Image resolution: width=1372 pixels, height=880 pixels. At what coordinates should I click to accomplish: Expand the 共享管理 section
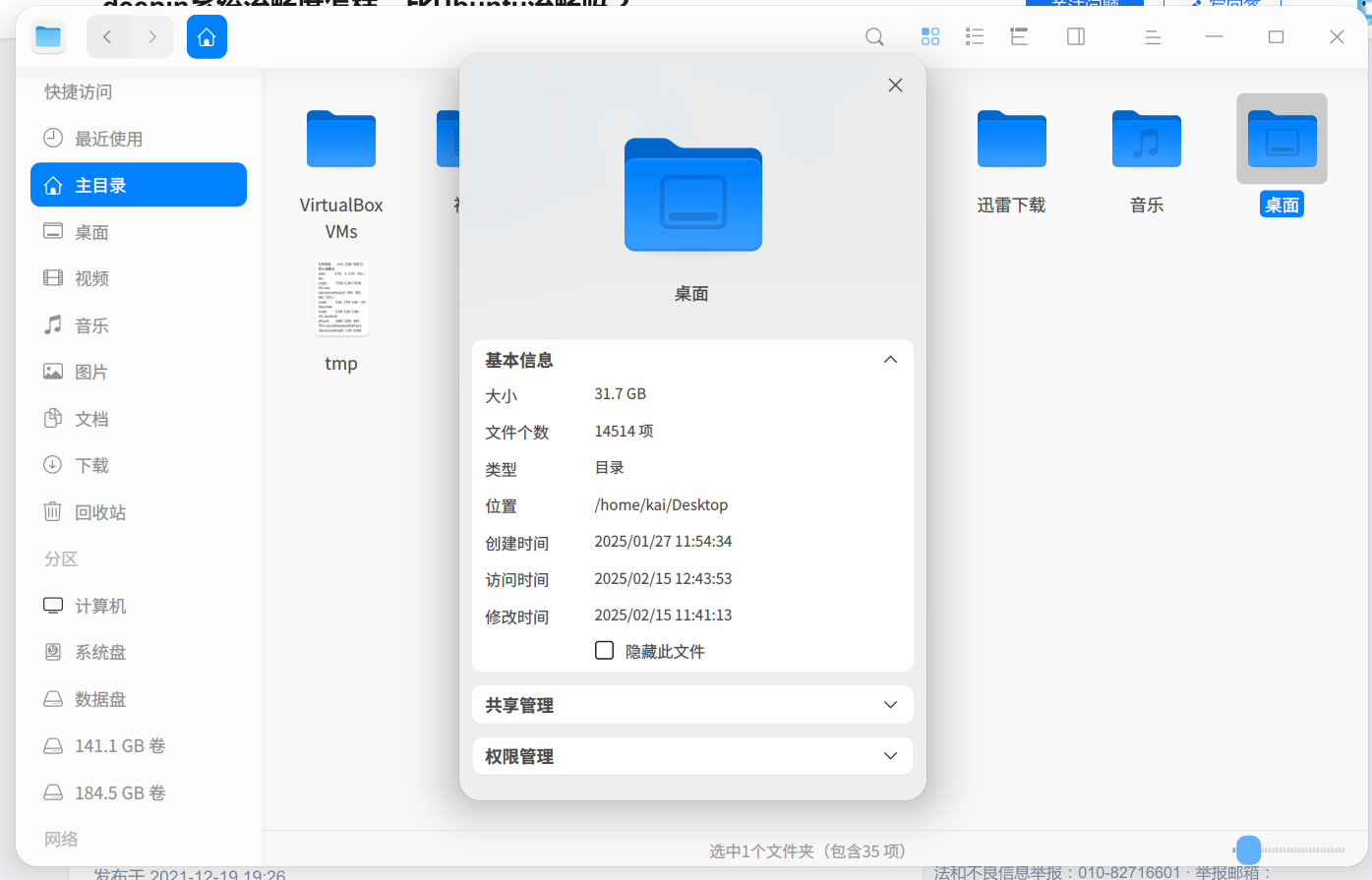pos(890,705)
